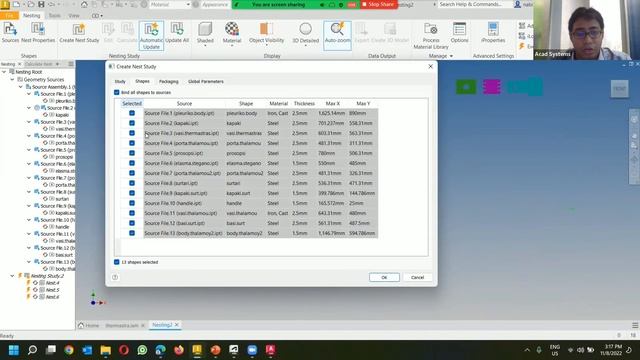Open Opera browser from taskbar
This screenshot has height=360, width=640.
point(124,350)
